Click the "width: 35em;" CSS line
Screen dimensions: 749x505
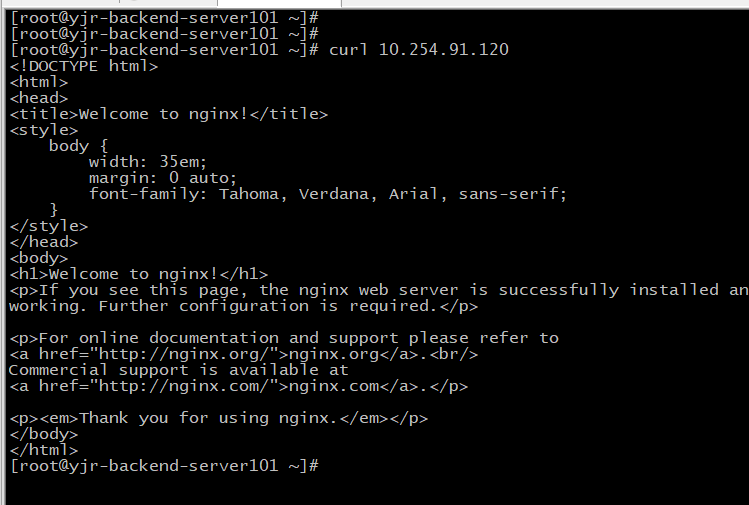coord(147,162)
